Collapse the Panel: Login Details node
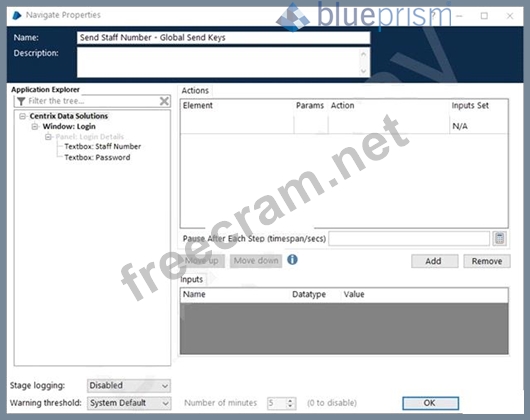The width and height of the screenshot is (530, 420). [x=48, y=137]
